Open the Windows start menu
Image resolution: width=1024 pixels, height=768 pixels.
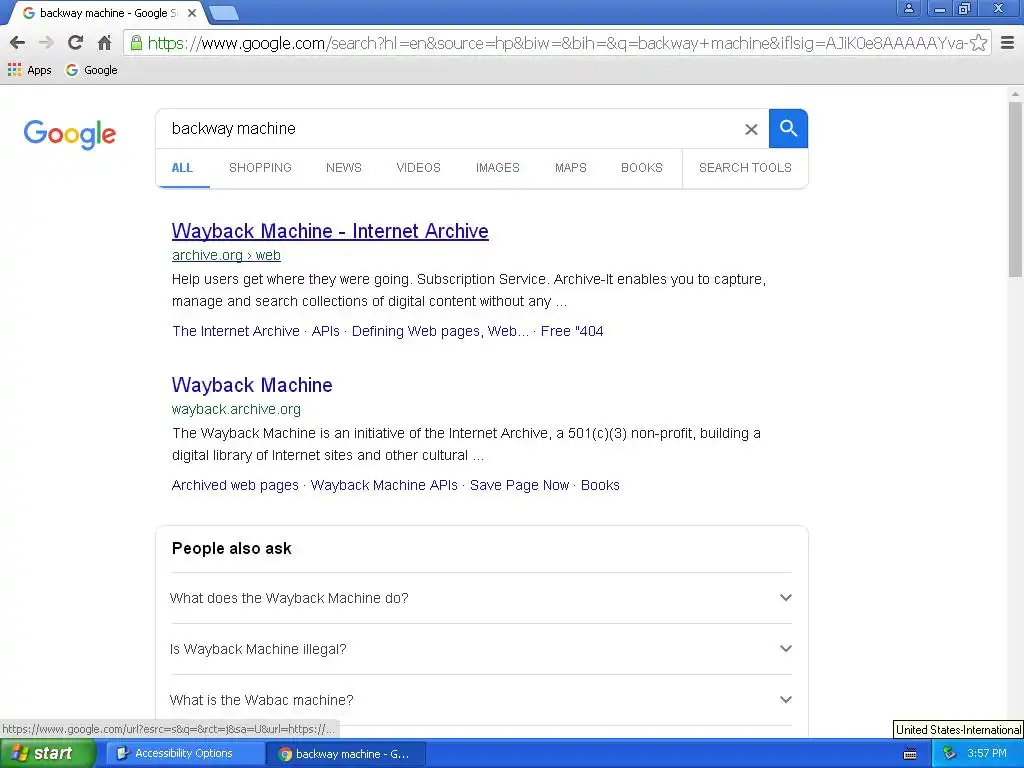(x=47, y=754)
